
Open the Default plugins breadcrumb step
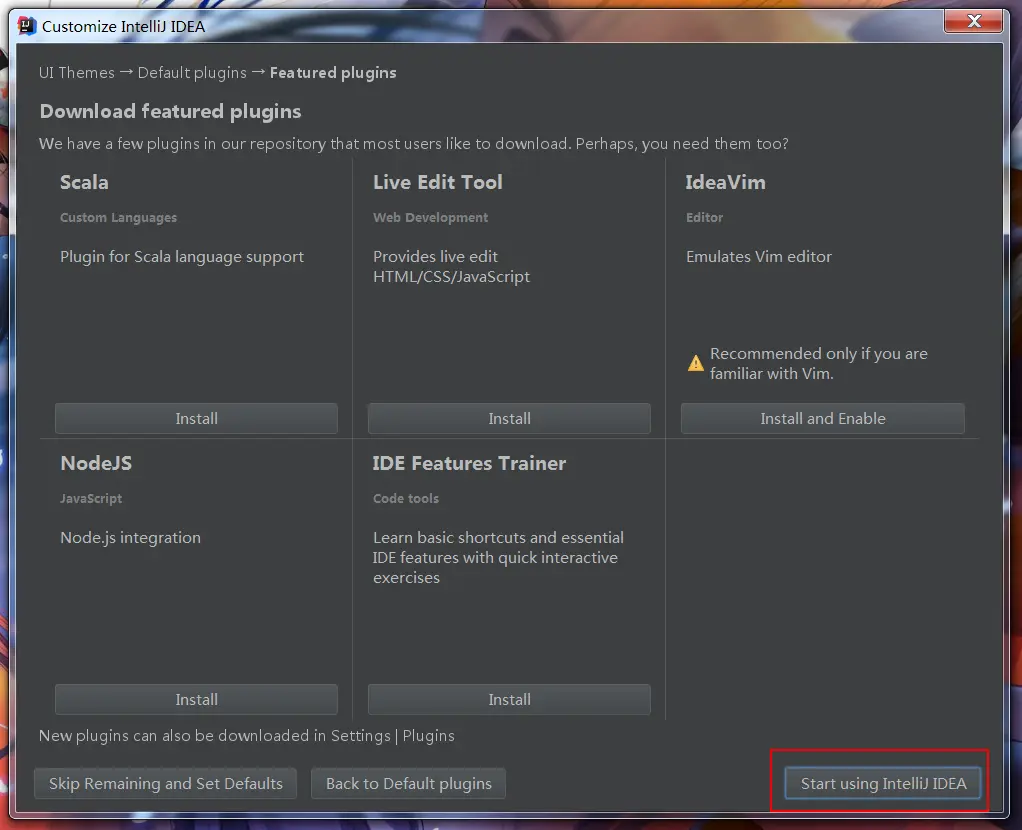point(192,72)
